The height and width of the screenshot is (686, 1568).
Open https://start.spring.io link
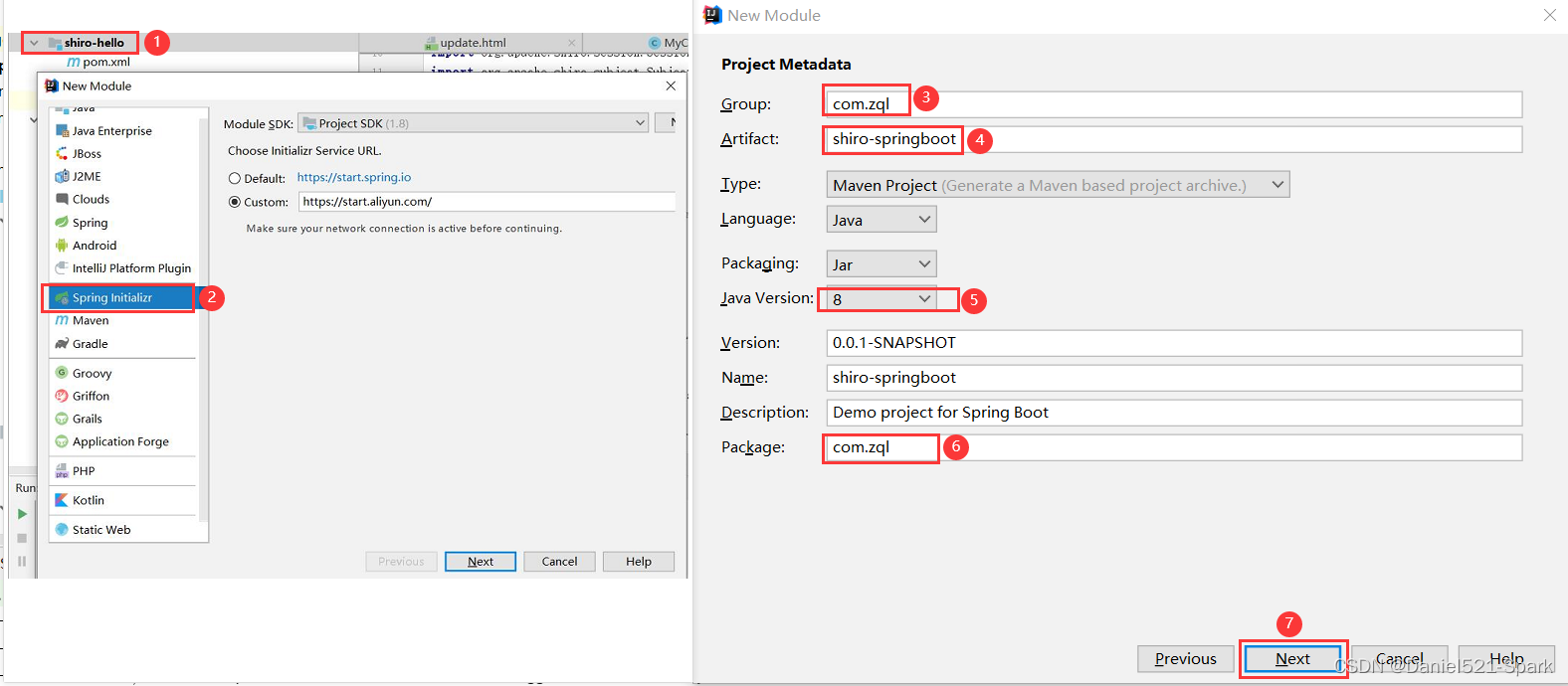click(x=354, y=178)
